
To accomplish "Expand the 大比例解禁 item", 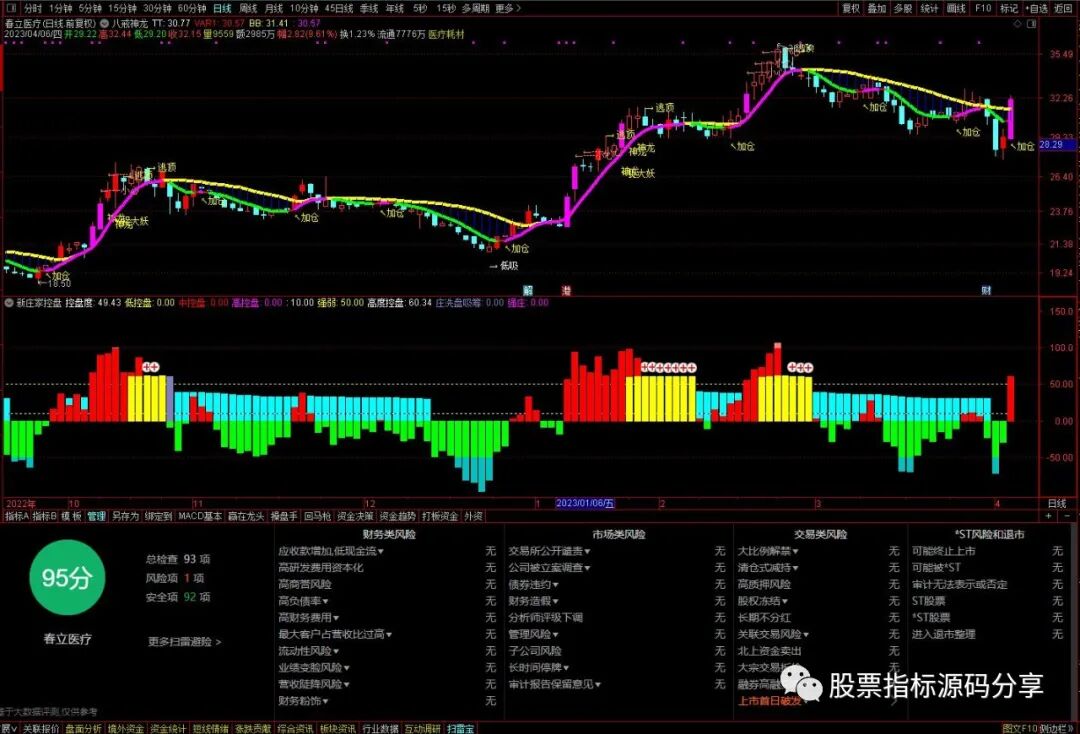I will [x=795, y=552].
